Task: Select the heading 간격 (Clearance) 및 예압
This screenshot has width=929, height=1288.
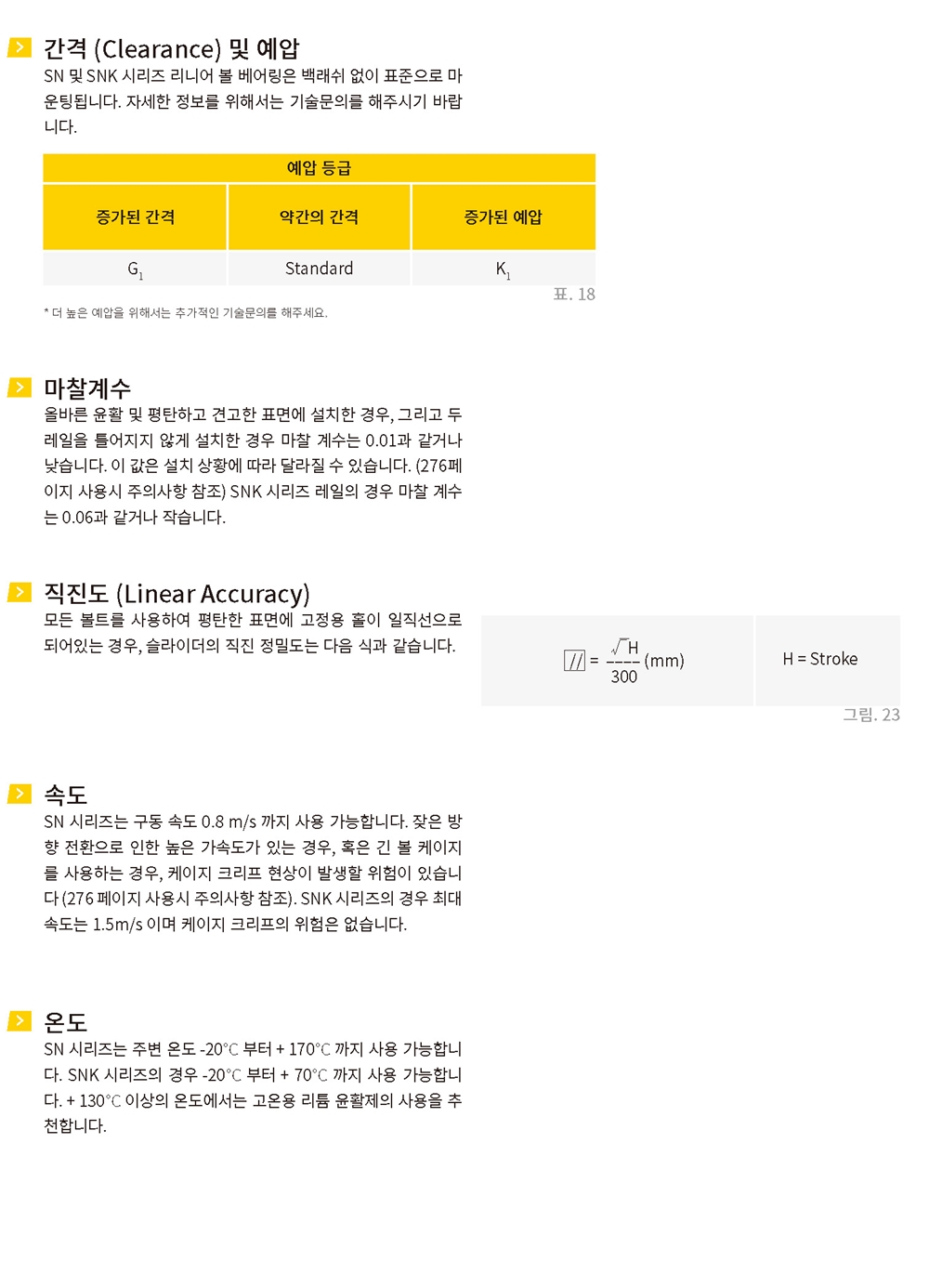Action: click(172, 48)
